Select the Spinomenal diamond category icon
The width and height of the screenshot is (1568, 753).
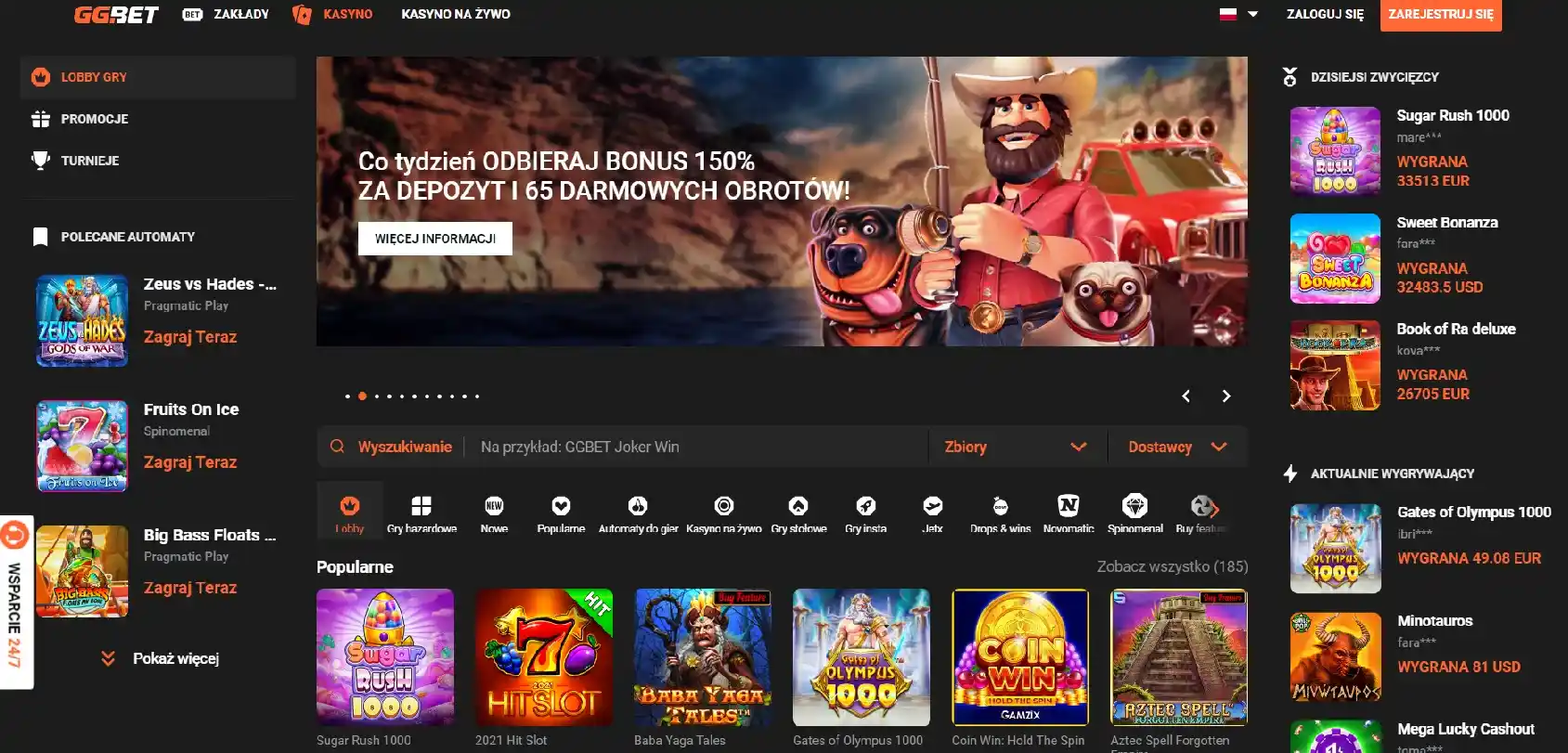tap(1134, 506)
